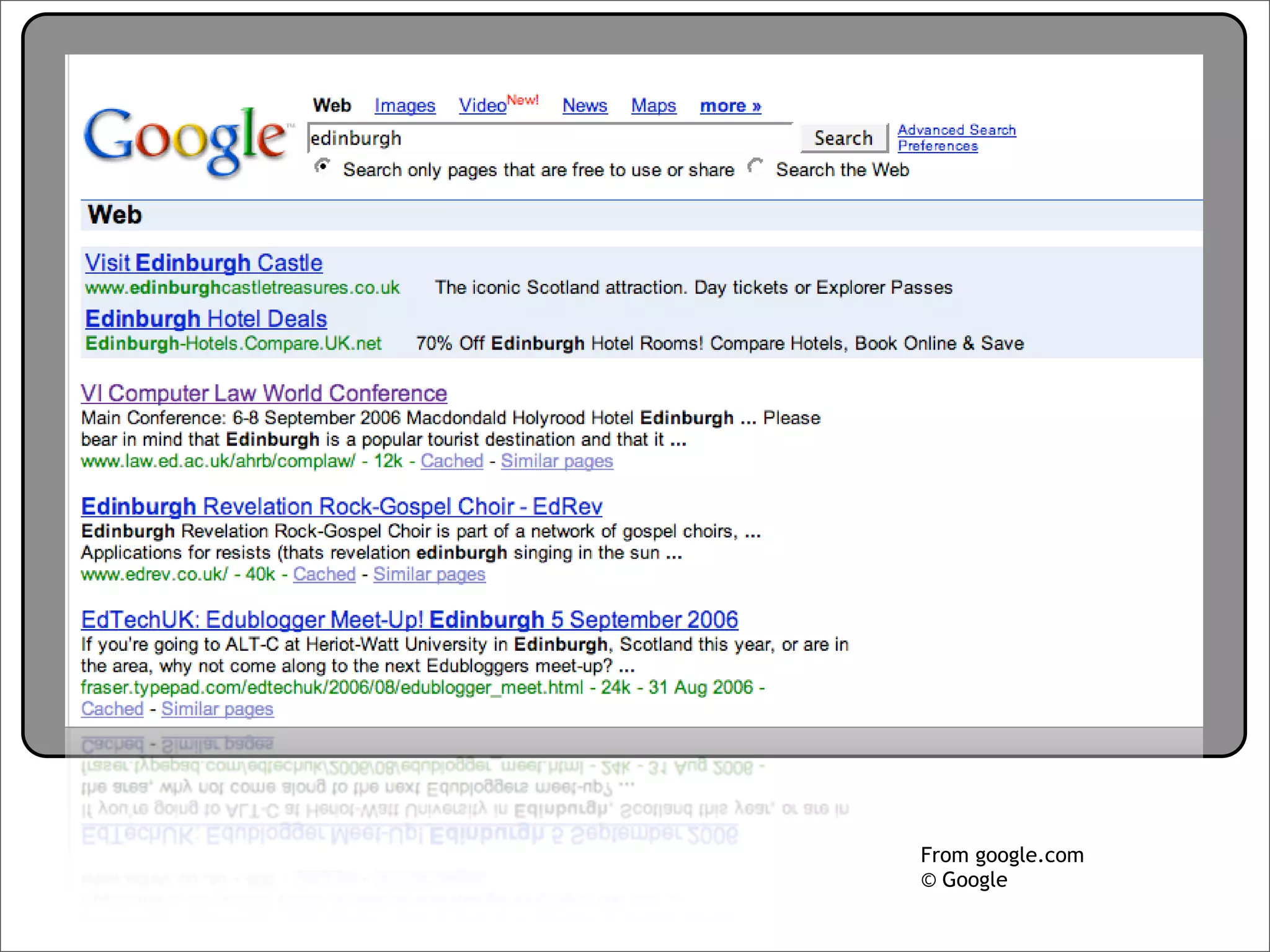Screen dimensions: 1270x952
Task: Open EdTechUK Edublogger Meet-Up result
Action: 409,620
